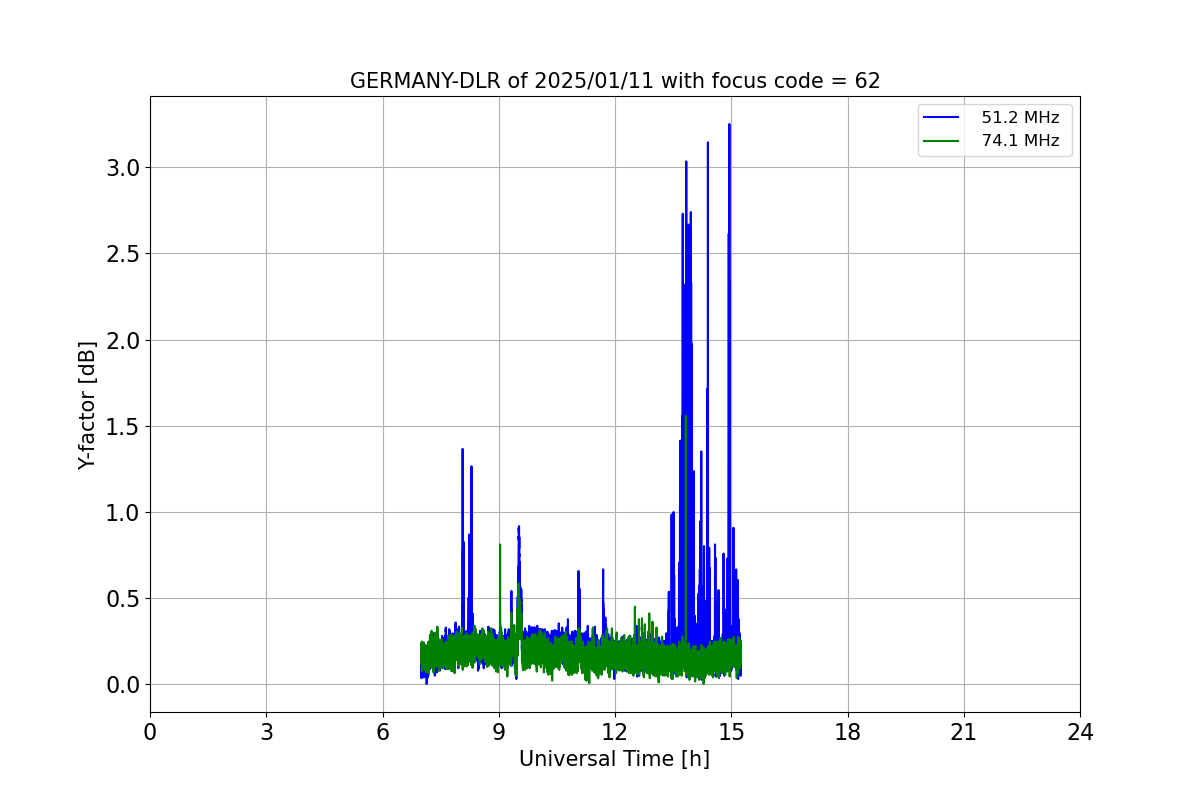The height and width of the screenshot is (800, 1200).
Task: Click the green legend line sample
Action: pyautogui.click(x=943, y=141)
